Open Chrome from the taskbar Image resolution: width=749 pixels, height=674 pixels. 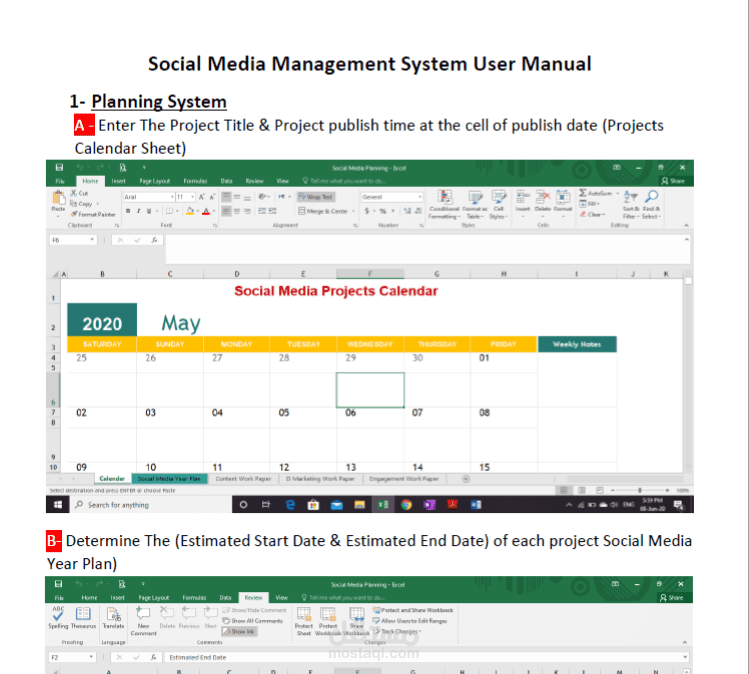coord(407,505)
